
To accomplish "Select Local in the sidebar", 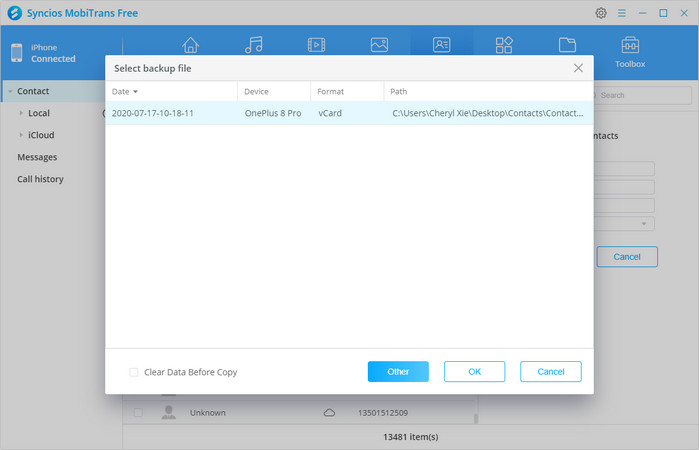I will point(39,113).
